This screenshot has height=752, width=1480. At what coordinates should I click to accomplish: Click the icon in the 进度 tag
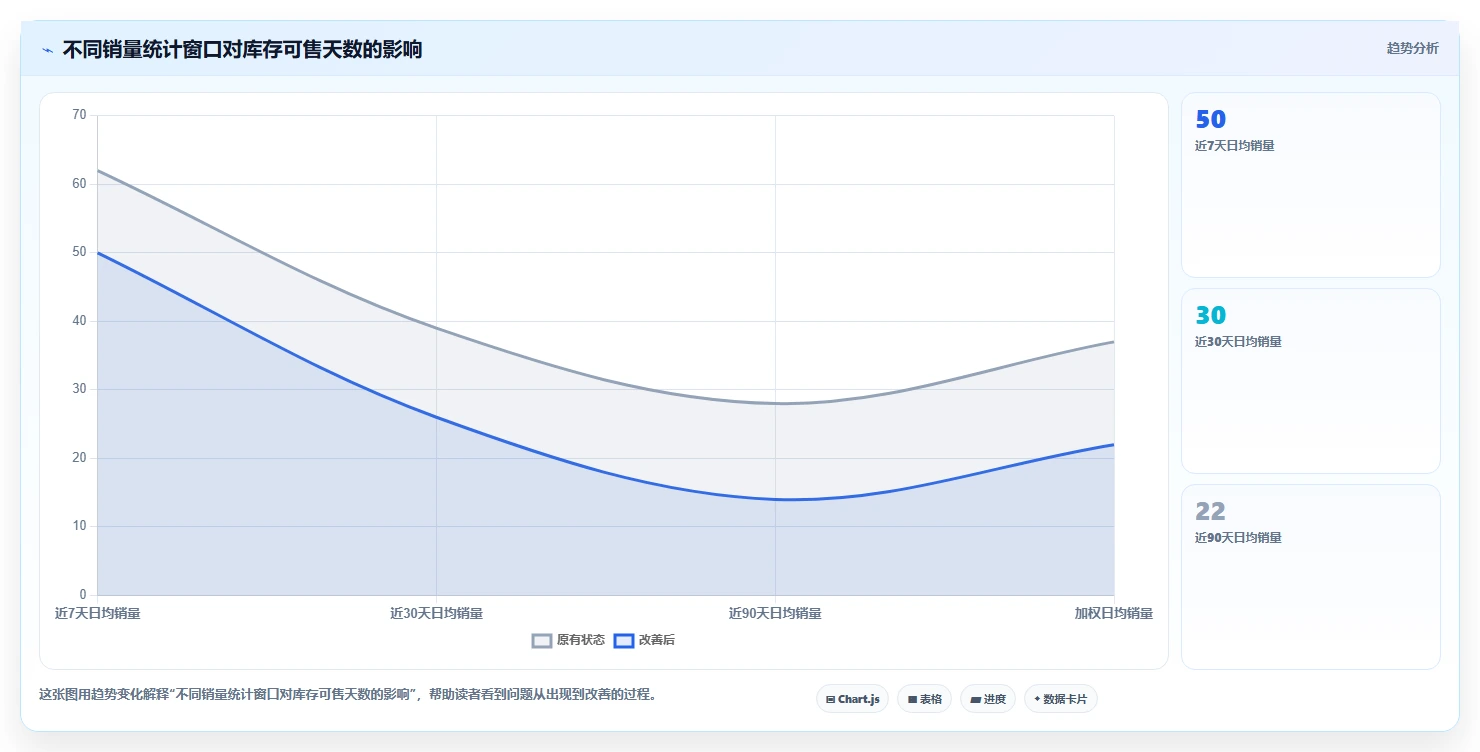975,700
